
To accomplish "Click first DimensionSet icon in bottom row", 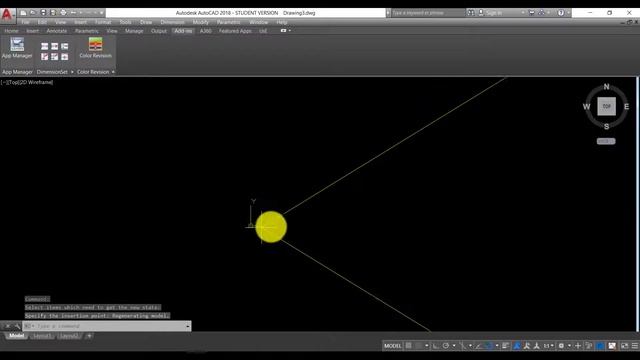I will click(x=44, y=57).
